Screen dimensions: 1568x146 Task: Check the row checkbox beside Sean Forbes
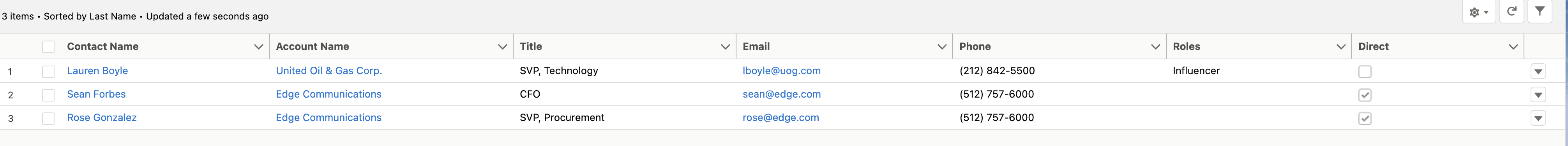pos(48,95)
